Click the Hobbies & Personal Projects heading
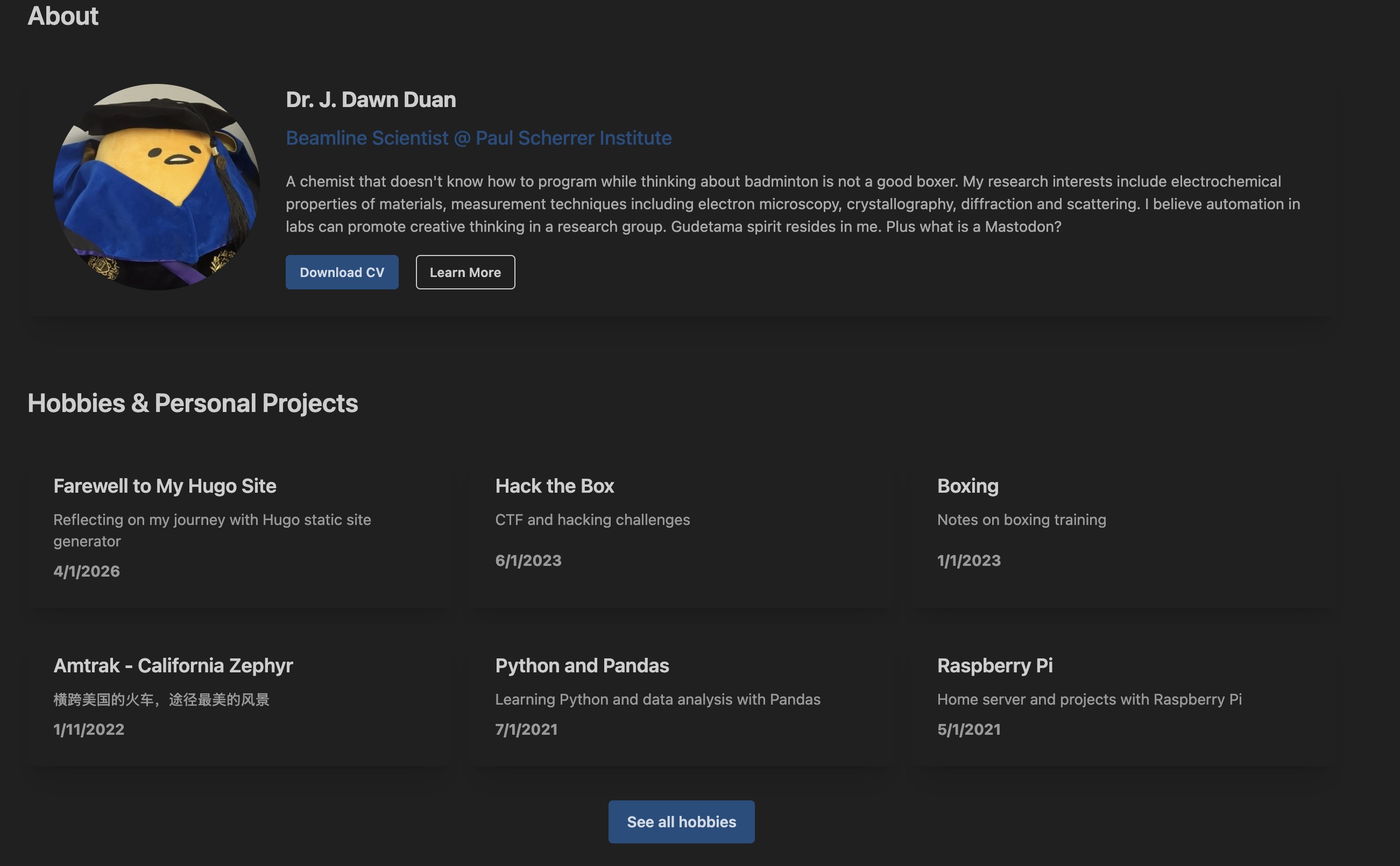This screenshot has width=1400, height=866. point(193,403)
